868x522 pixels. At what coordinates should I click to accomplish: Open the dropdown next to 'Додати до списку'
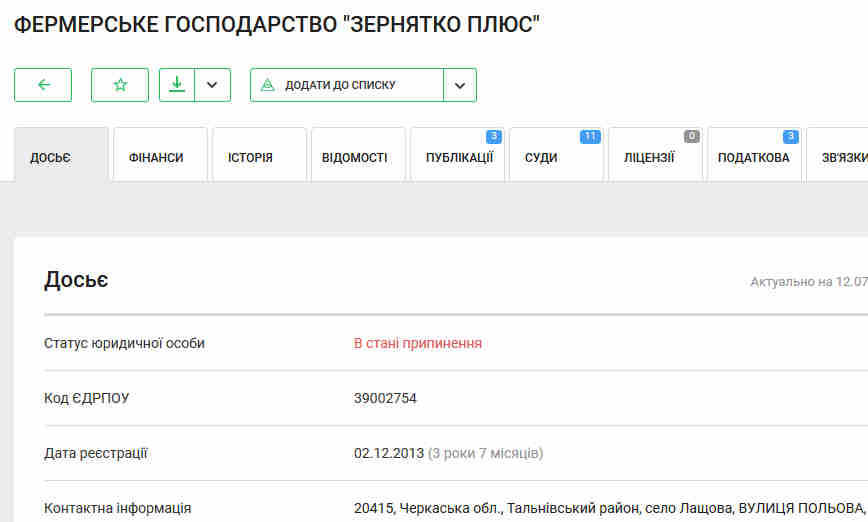pyautogui.click(x=460, y=85)
